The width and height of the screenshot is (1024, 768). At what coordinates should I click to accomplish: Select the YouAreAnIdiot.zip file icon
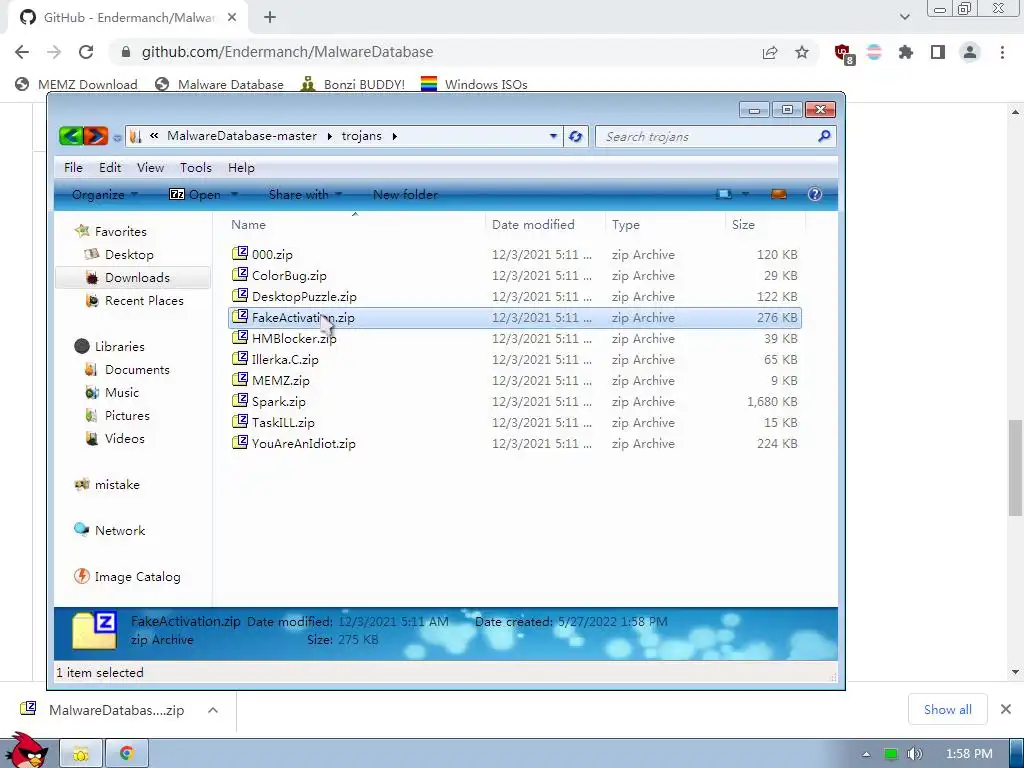(240, 442)
